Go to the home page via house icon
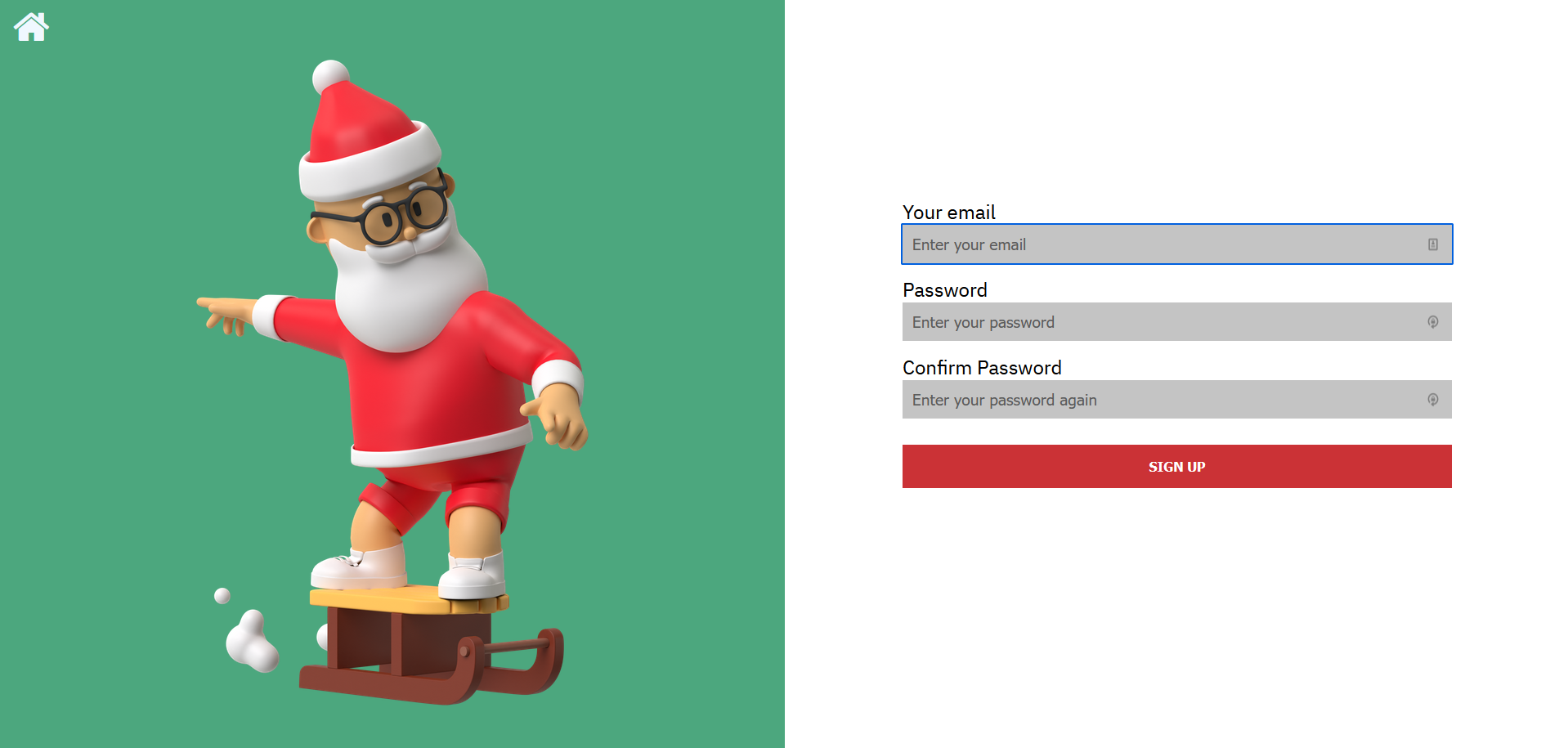1568x748 pixels. tap(31, 26)
